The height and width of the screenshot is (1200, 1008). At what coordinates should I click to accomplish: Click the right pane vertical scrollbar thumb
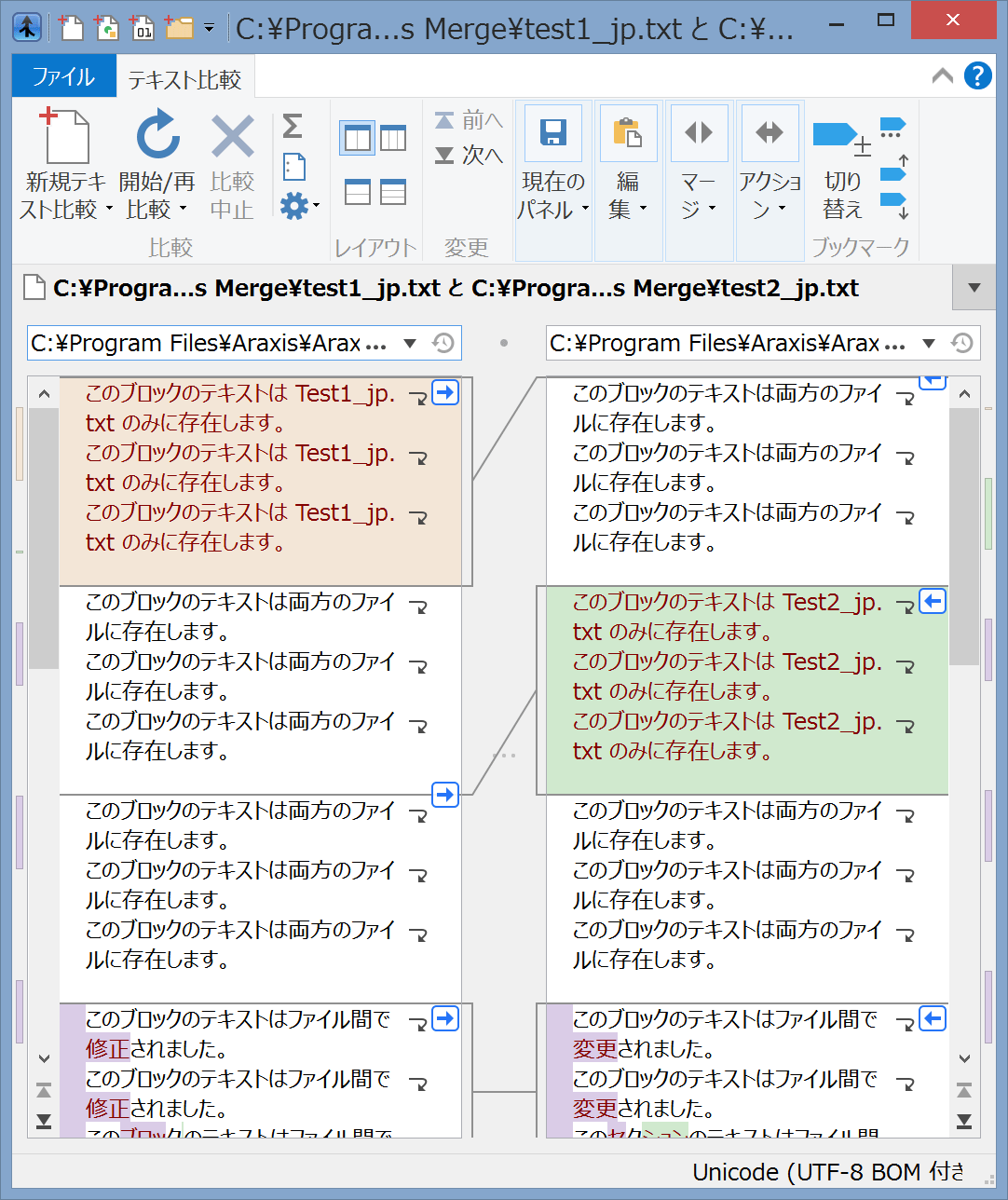click(x=964, y=536)
